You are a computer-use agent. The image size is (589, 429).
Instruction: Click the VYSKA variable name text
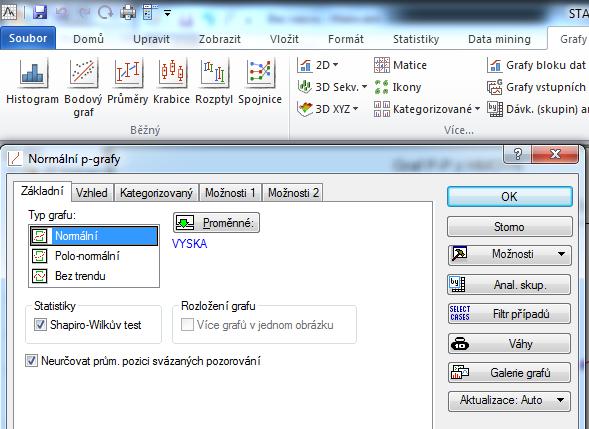coord(189,244)
